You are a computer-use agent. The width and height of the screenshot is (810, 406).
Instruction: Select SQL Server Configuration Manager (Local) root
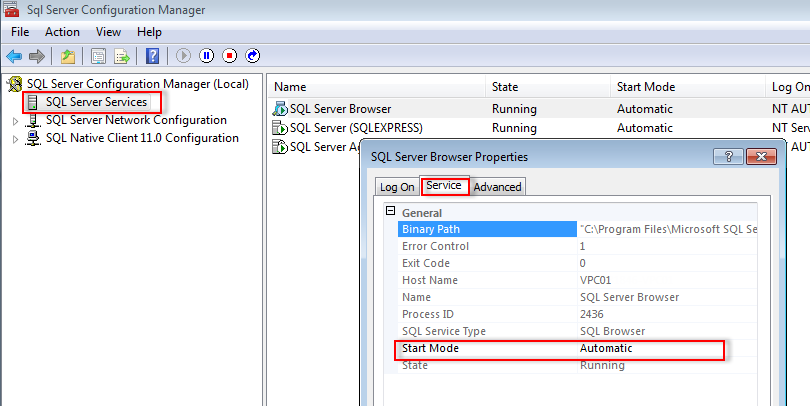(138, 84)
